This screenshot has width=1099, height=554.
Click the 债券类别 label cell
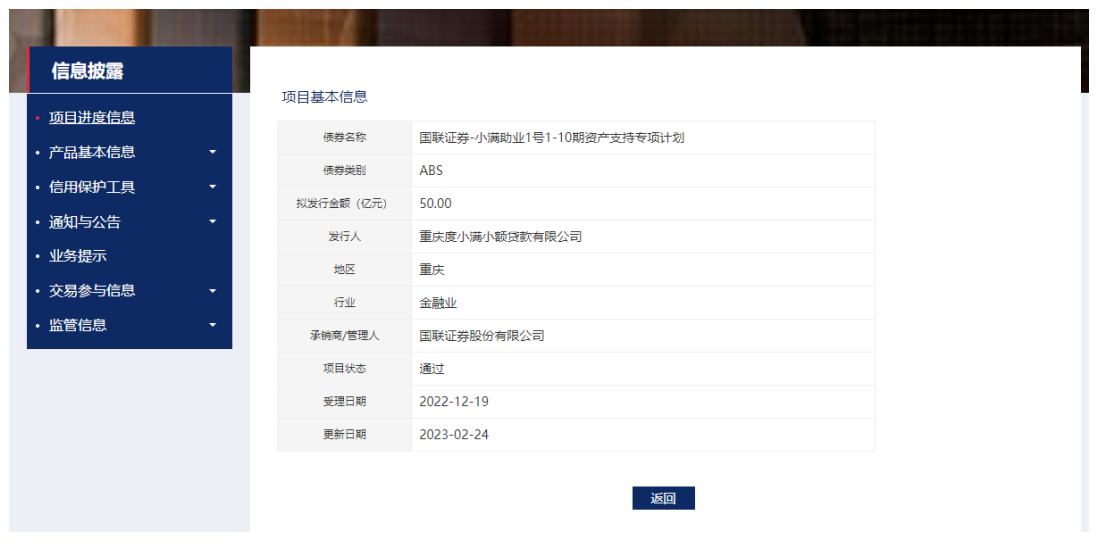[x=344, y=170]
